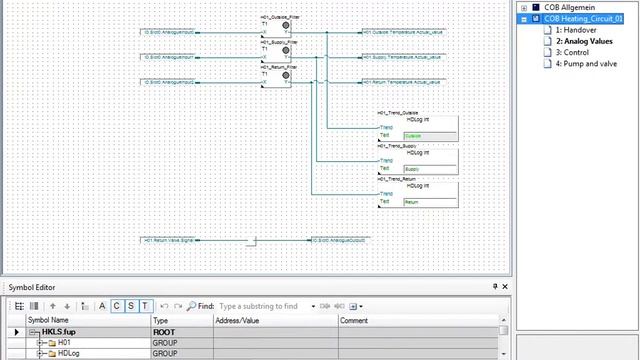This screenshot has width=640, height=360.
Task: Click the Symbol Editor scrollbar up arrow
Action: [504, 320]
